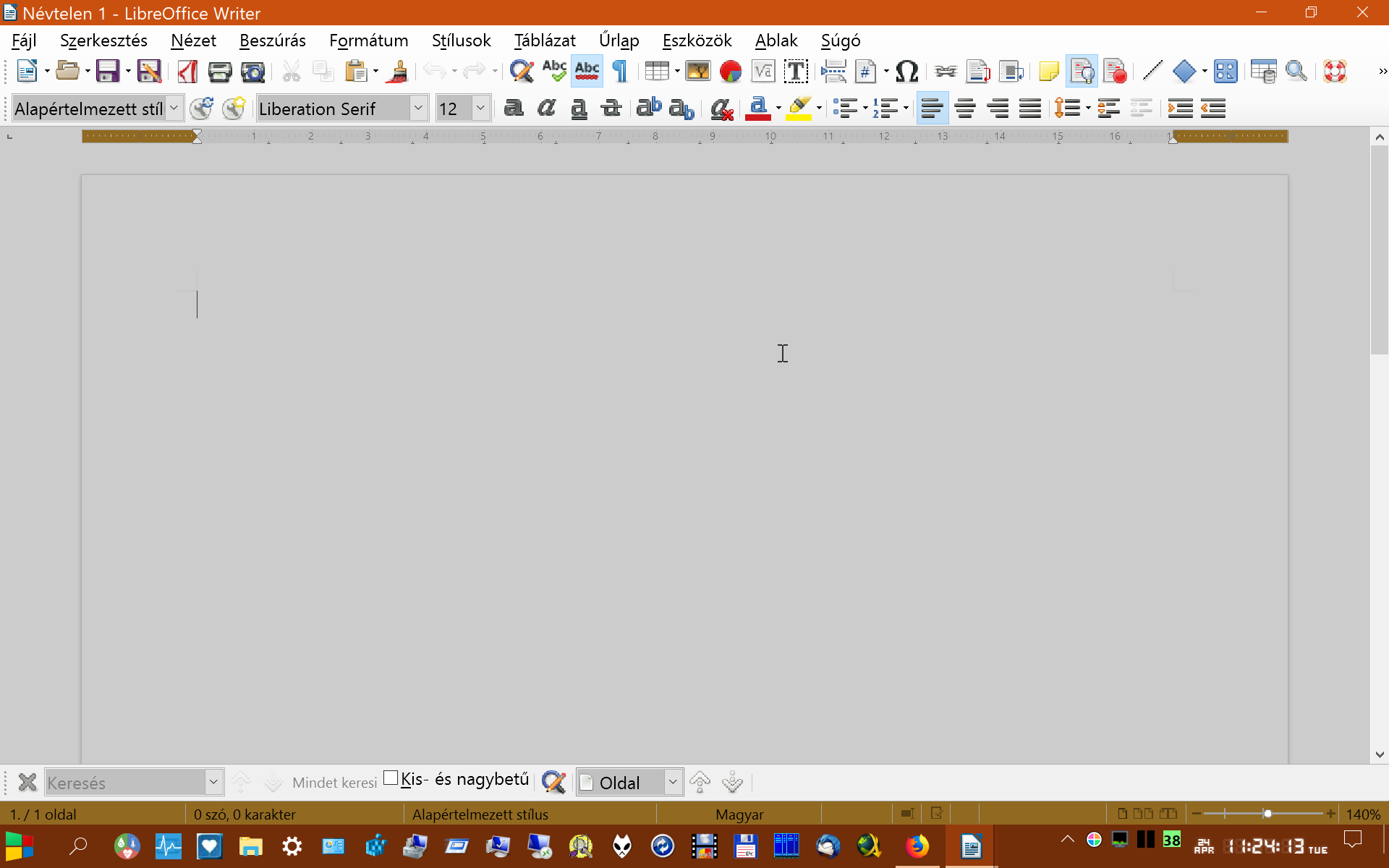Open the Táblázat menu
1389x868 pixels.
click(x=545, y=41)
